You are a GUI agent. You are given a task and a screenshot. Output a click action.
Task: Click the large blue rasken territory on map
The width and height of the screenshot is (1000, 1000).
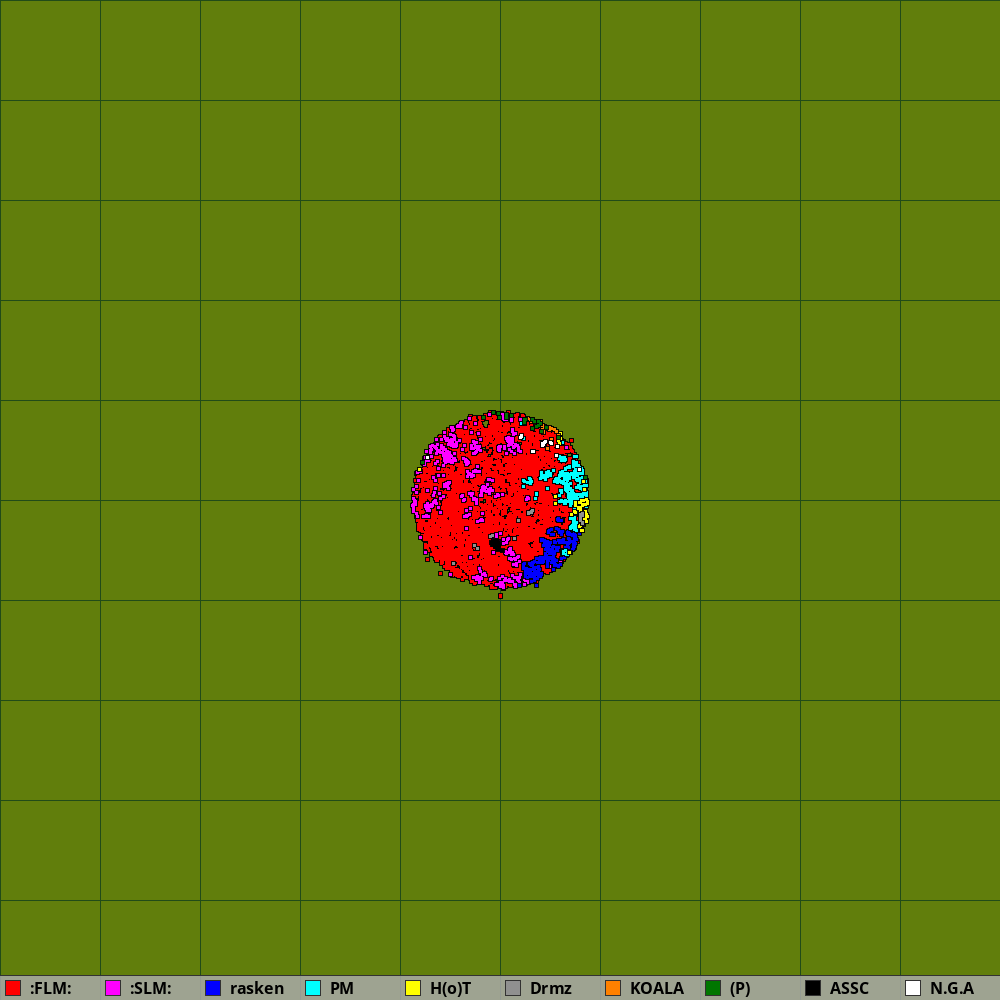point(550,552)
